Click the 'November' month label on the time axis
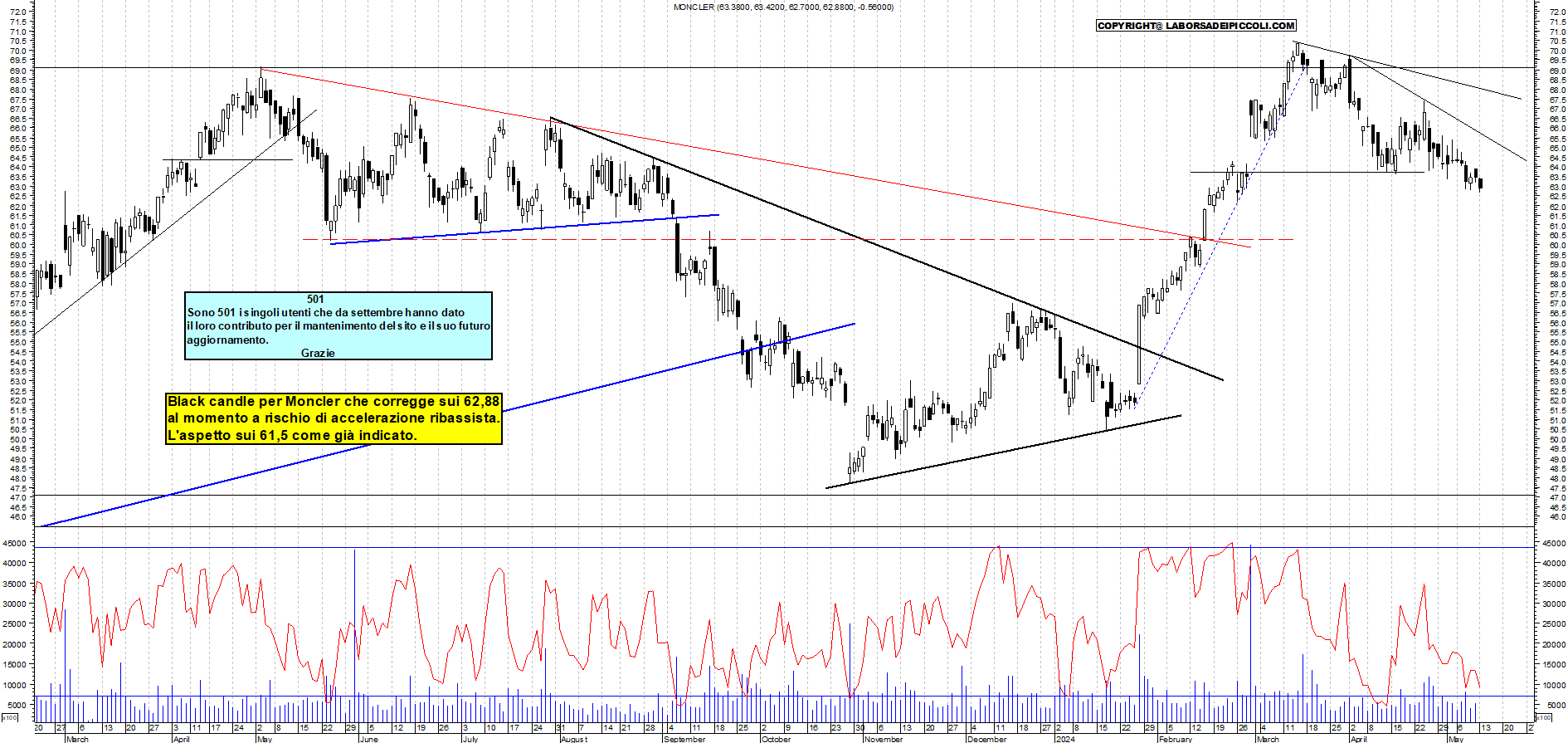 point(884,739)
